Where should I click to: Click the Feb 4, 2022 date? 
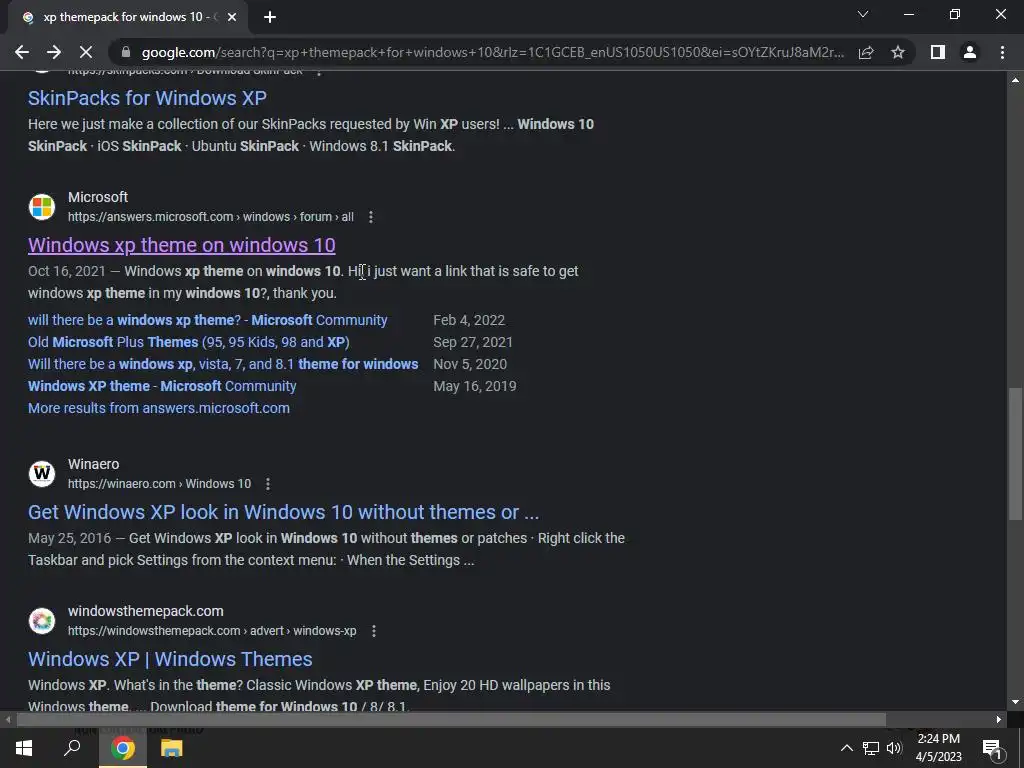(x=469, y=320)
